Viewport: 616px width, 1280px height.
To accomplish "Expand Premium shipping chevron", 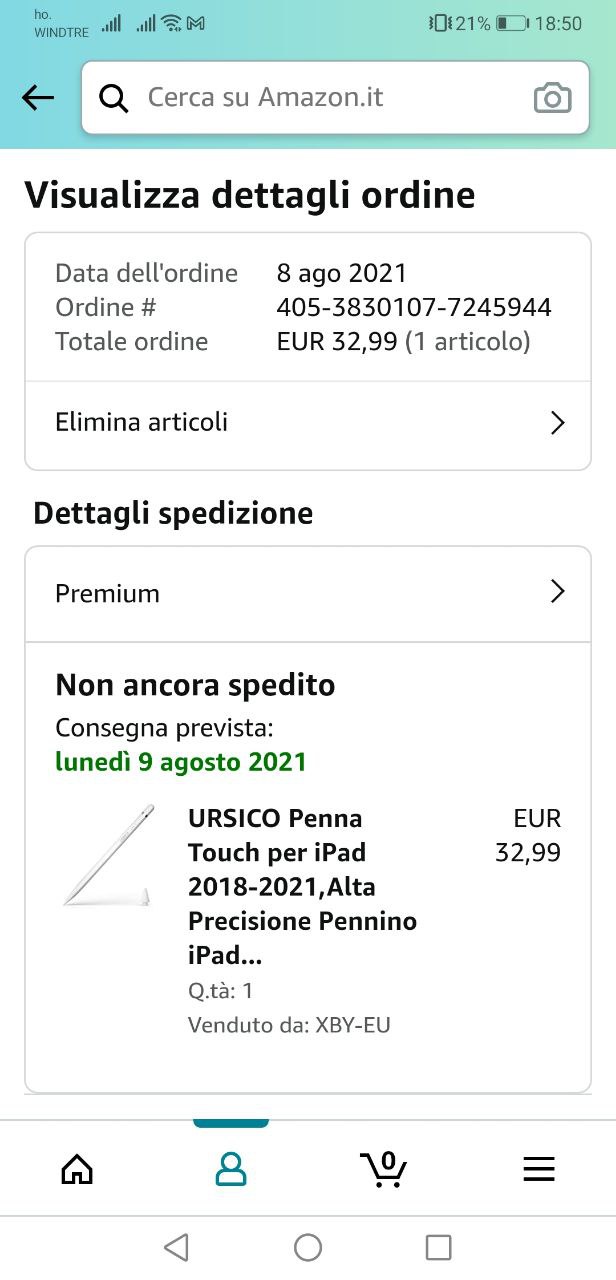I will (x=558, y=592).
